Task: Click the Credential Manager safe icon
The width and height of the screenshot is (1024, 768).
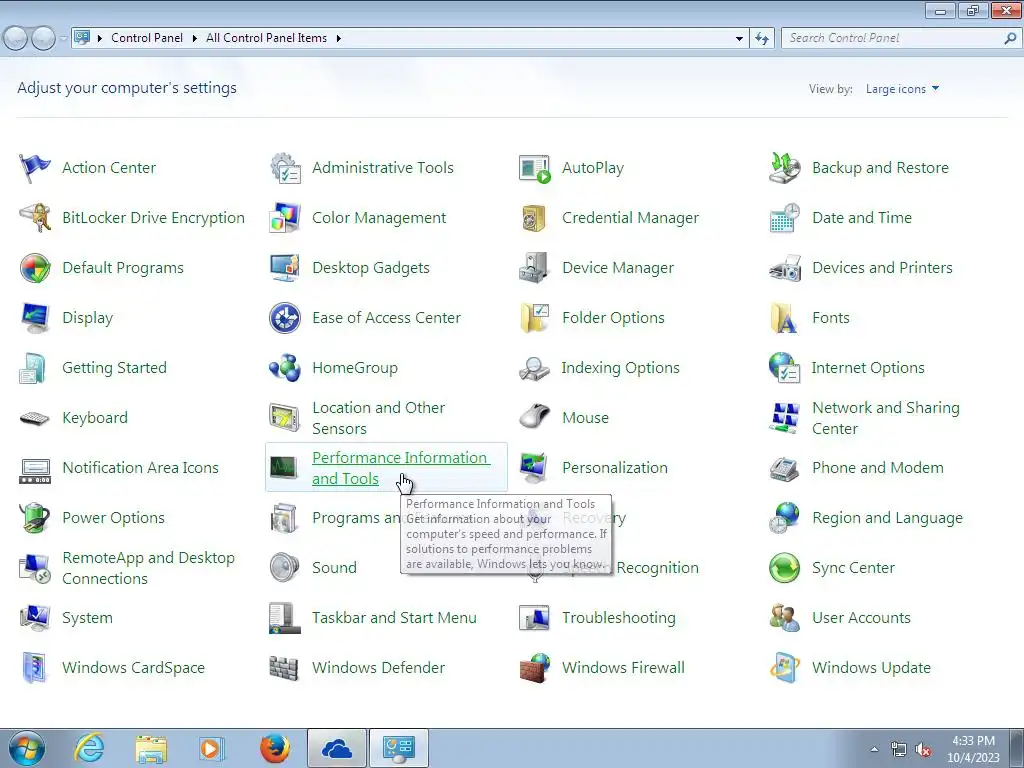Action: (535, 217)
